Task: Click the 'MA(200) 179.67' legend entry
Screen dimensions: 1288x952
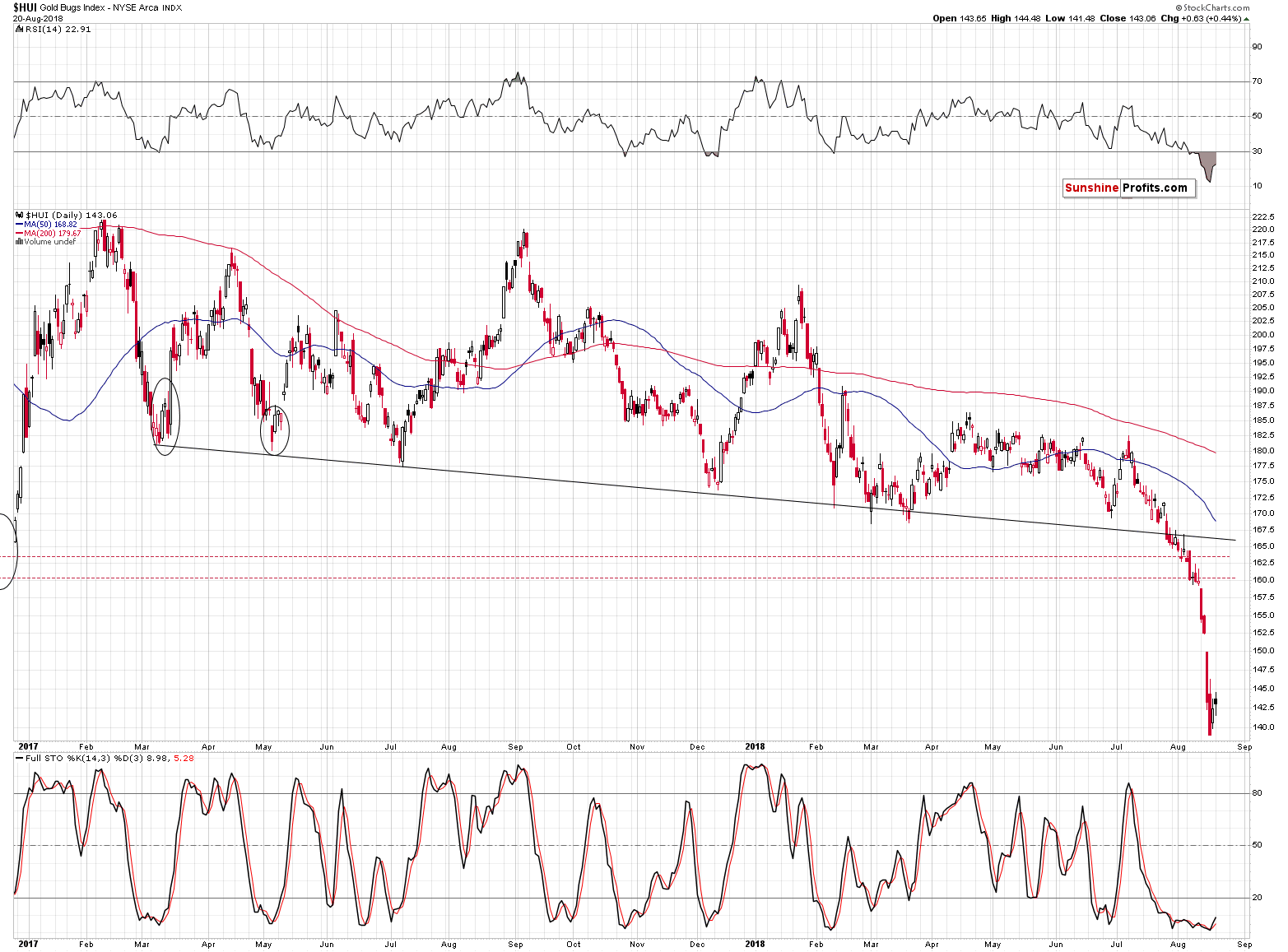Action: [53, 234]
